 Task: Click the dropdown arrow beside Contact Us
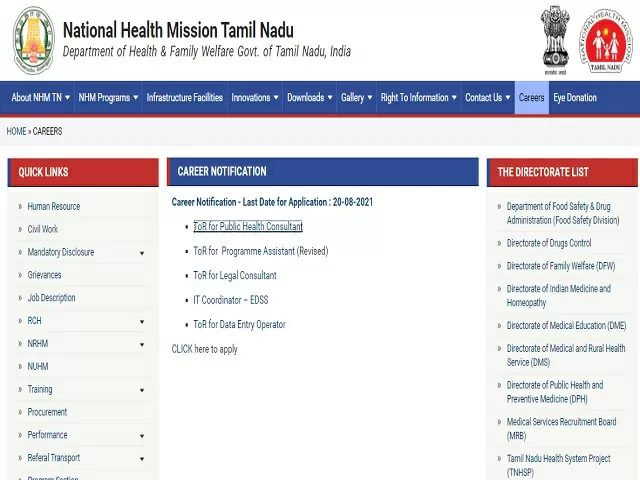coord(508,98)
